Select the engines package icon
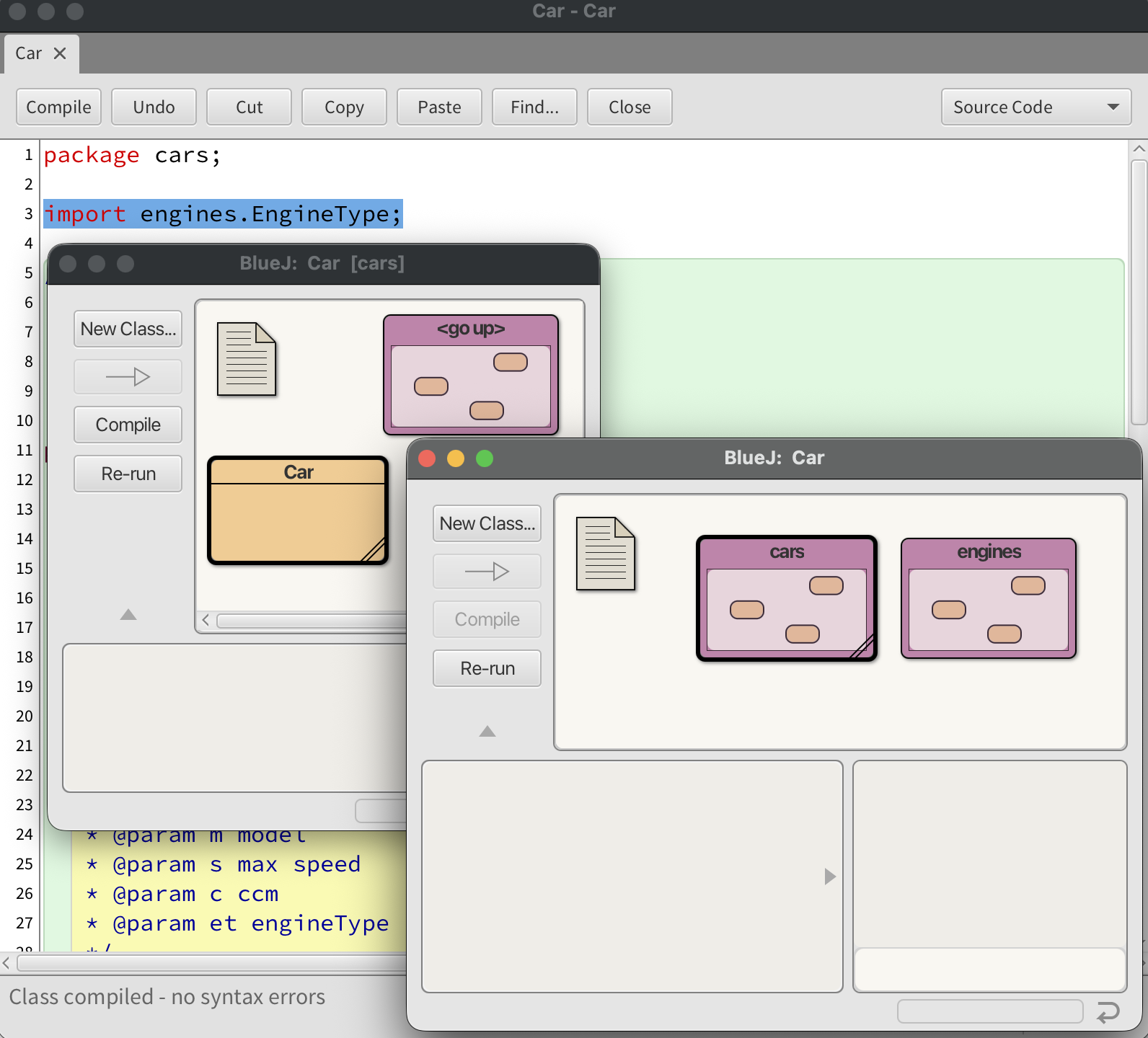Screen dimensions: 1148x1038 click(988, 598)
